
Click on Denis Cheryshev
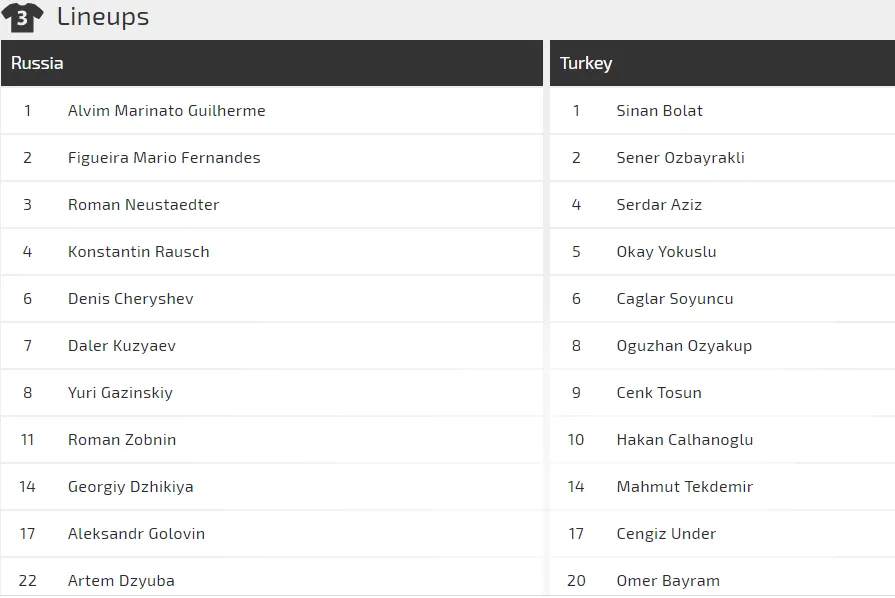pos(130,299)
